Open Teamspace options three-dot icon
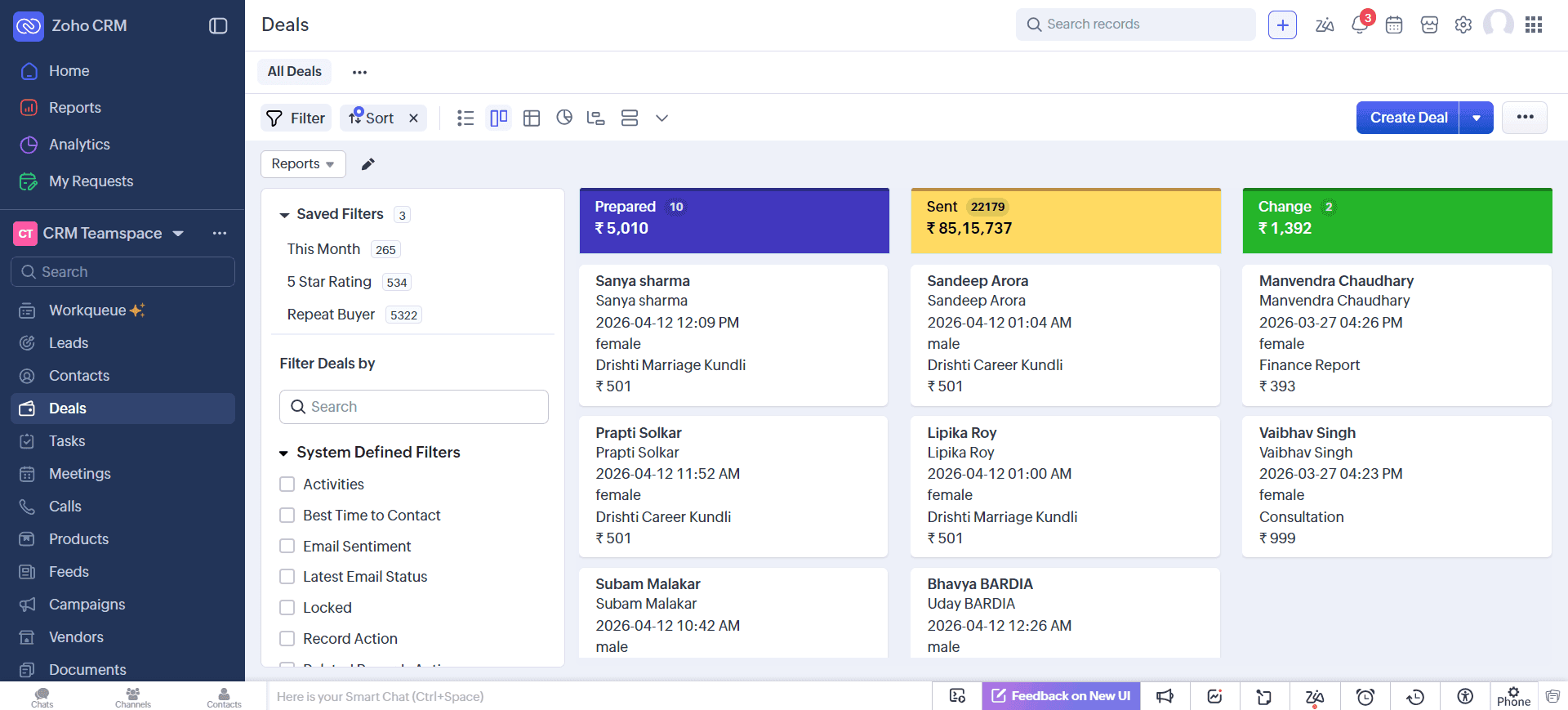 [x=220, y=234]
